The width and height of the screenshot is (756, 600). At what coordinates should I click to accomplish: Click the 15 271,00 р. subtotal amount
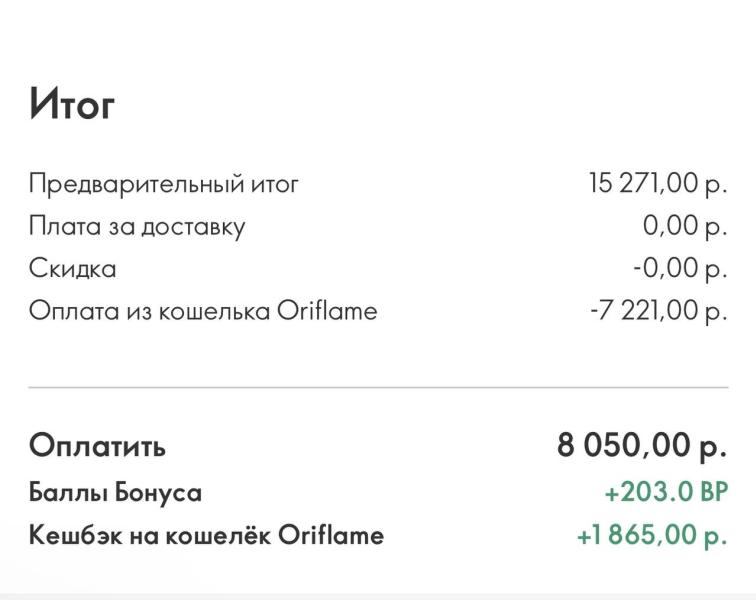click(657, 184)
